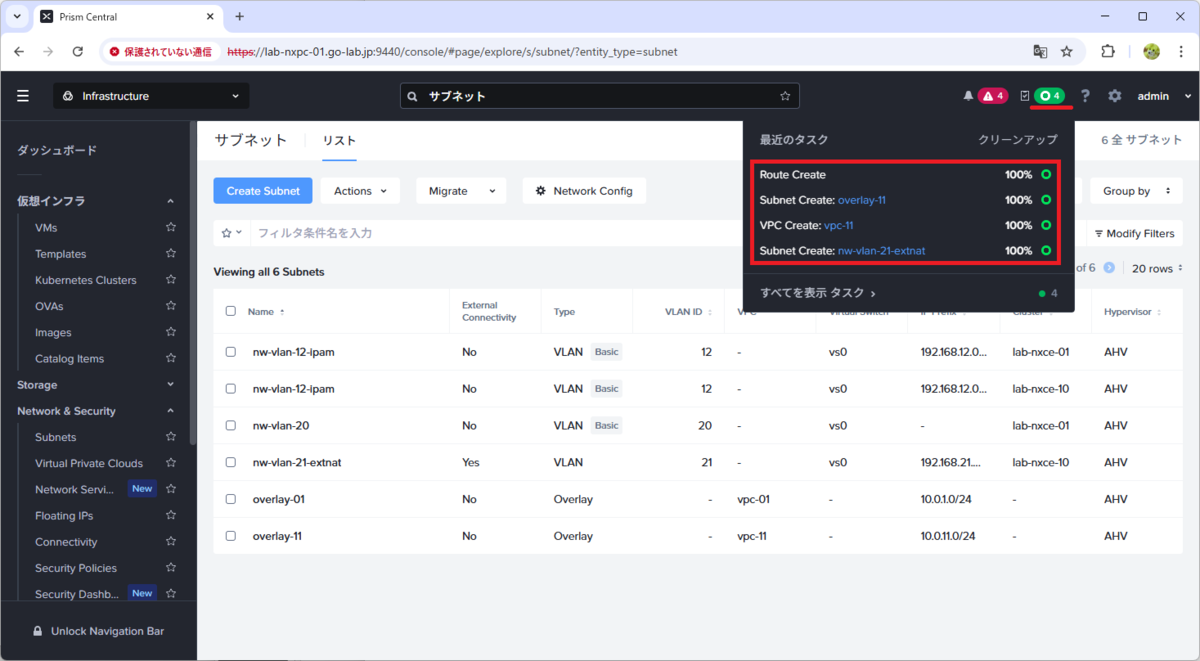
Task: Click すべてを表示 タスク link
Action: coord(818,293)
